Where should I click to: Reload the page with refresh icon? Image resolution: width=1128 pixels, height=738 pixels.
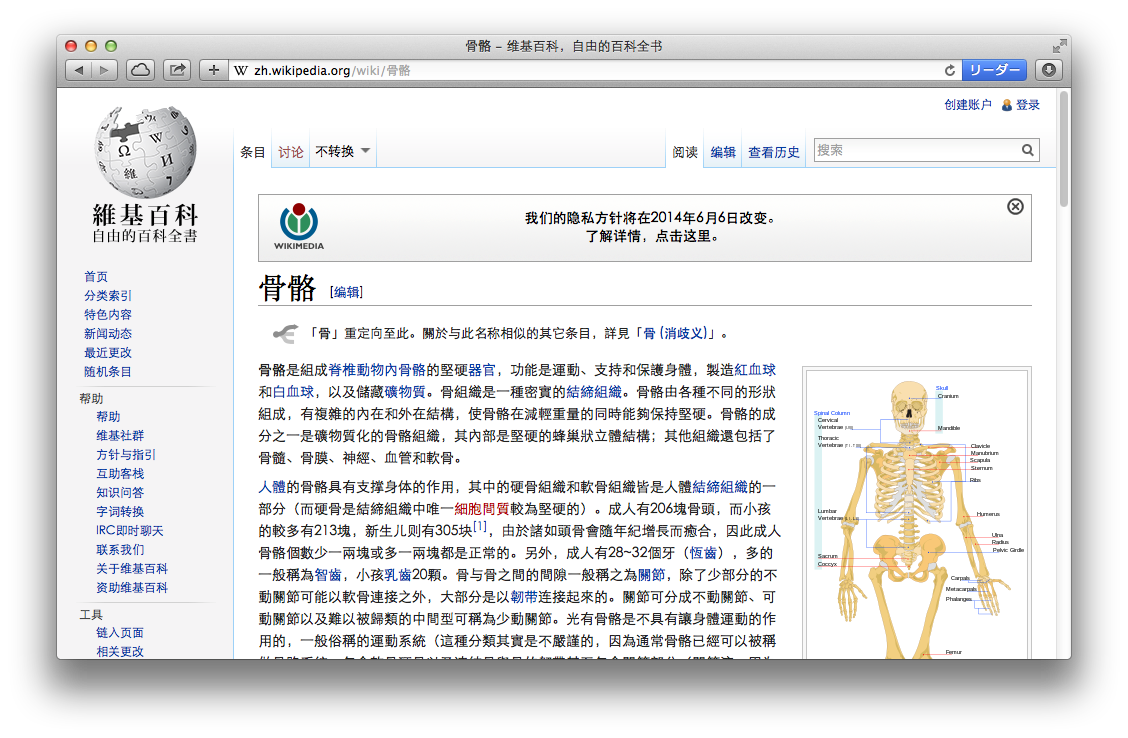[x=950, y=70]
